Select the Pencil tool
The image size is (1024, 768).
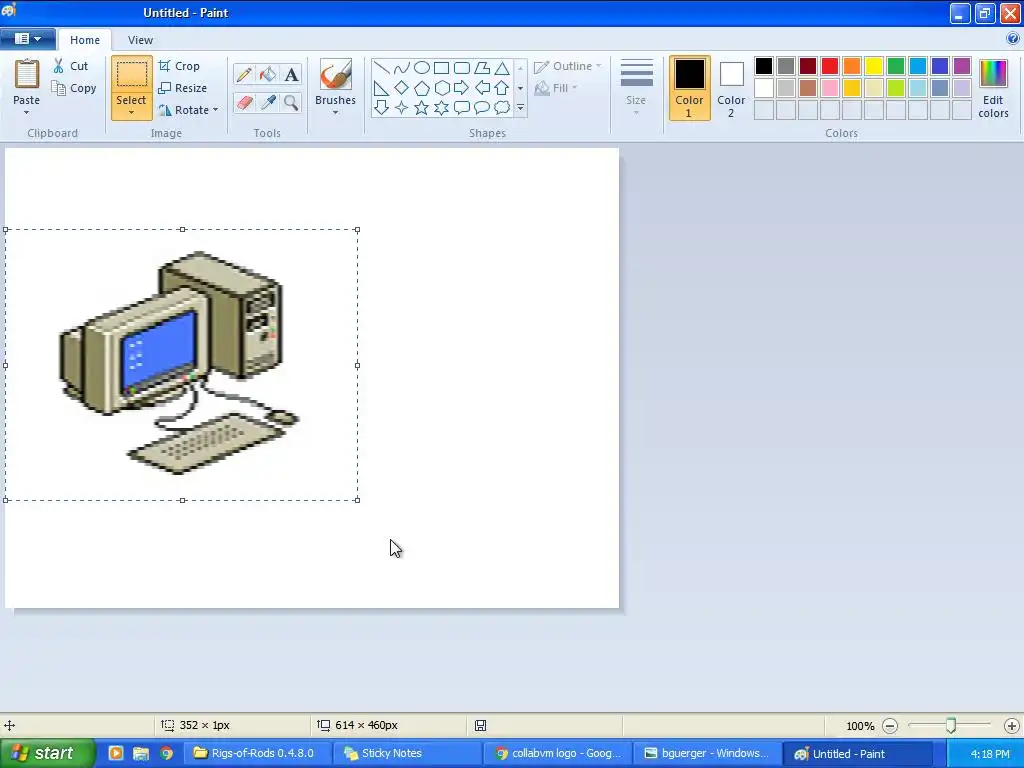click(244, 74)
